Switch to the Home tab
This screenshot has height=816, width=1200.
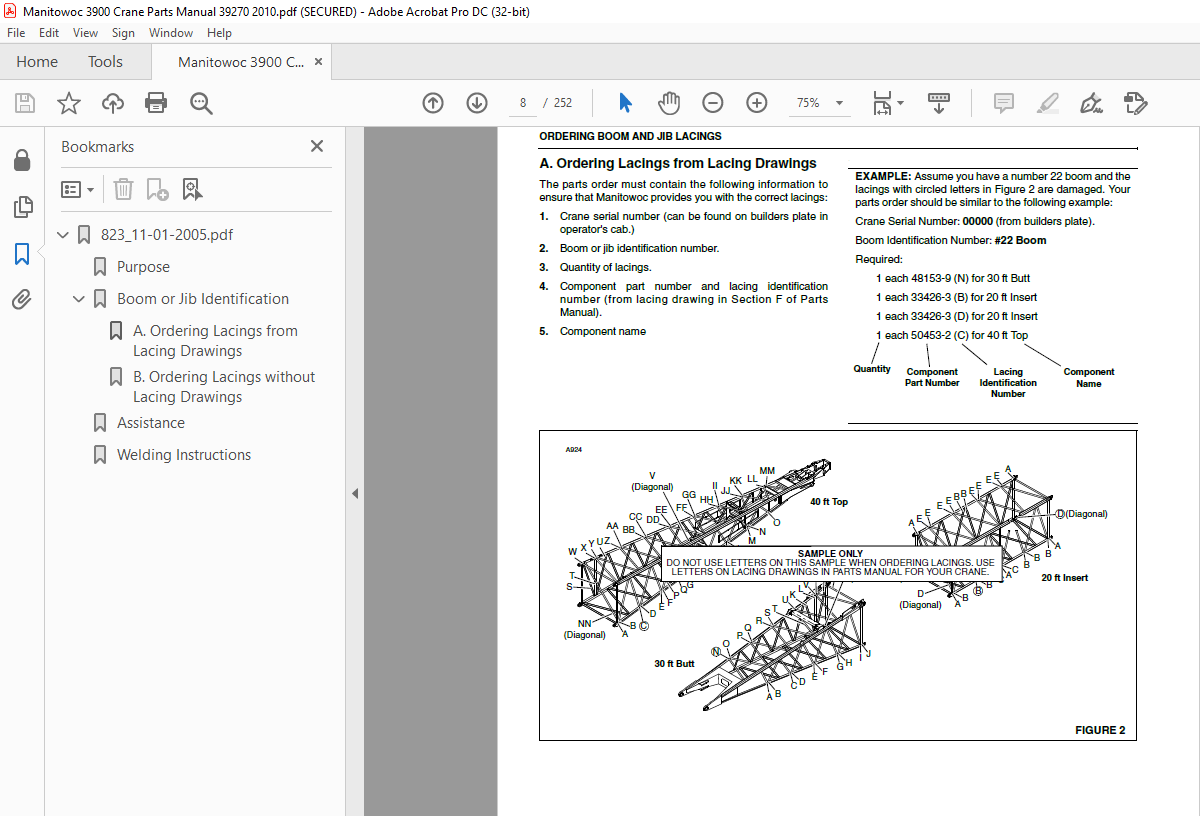[x=37, y=62]
